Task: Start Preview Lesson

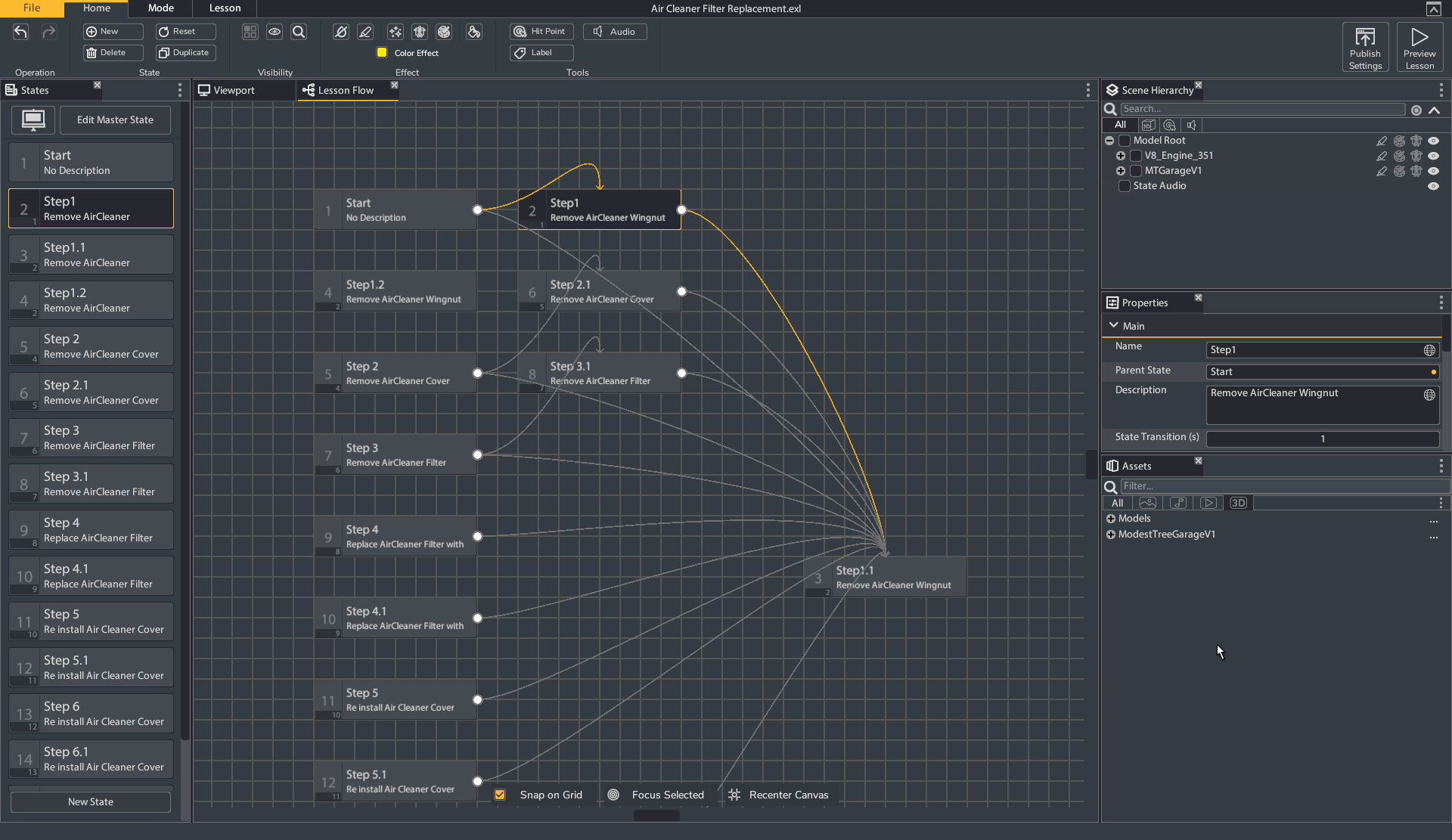Action: click(1419, 48)
